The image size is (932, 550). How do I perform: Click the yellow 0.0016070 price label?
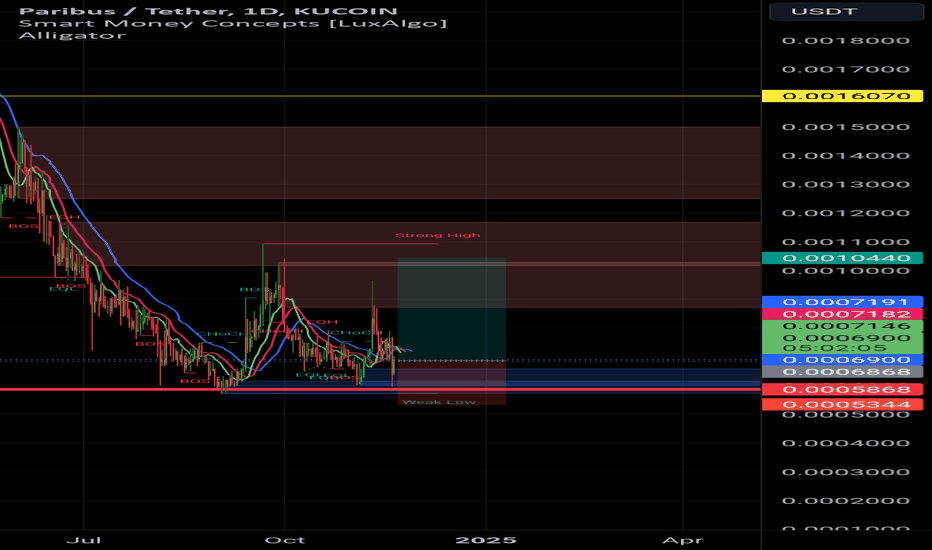[842, 96]
